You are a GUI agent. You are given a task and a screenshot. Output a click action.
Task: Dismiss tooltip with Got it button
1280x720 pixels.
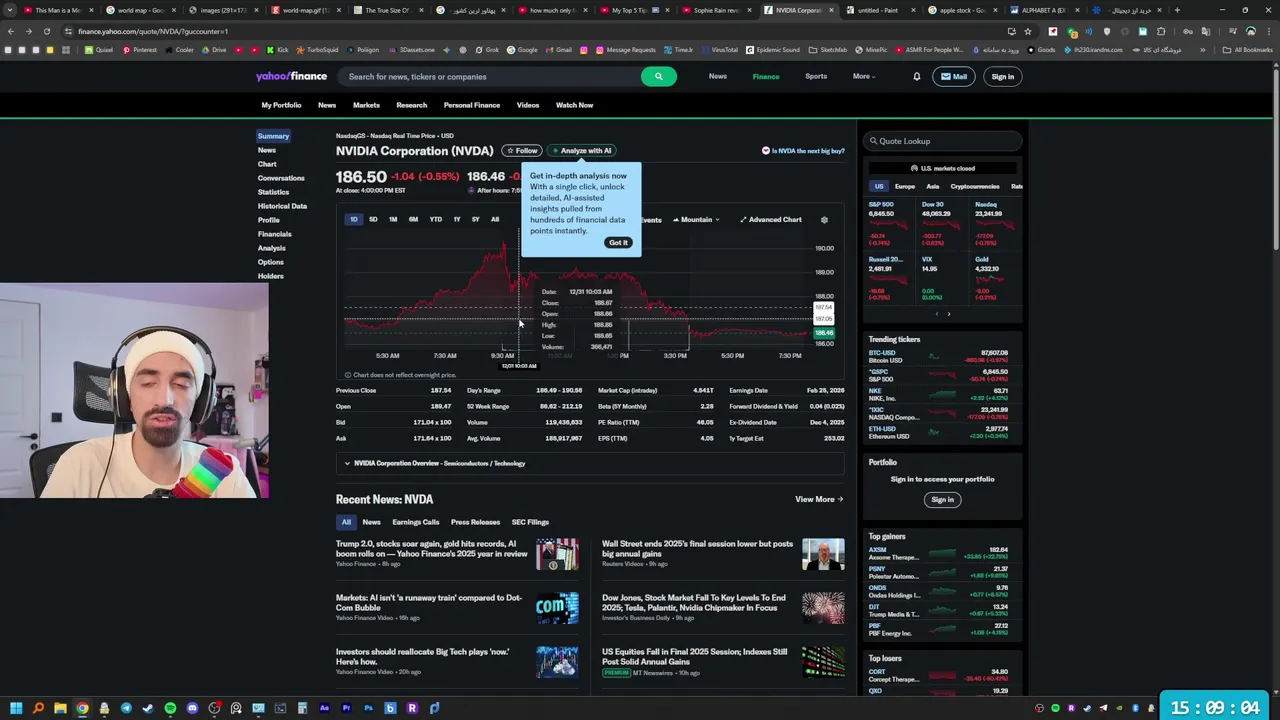pos(618,243)
